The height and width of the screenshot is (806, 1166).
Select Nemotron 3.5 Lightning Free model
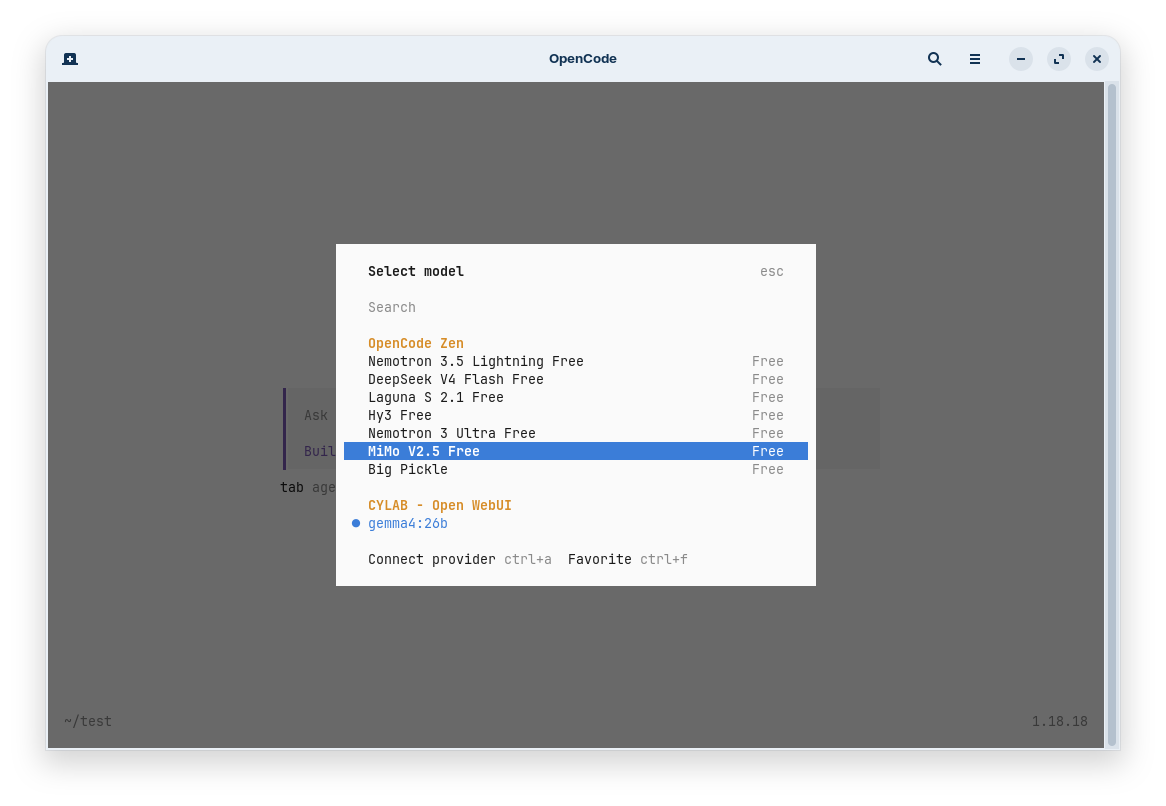click(576, 361)
